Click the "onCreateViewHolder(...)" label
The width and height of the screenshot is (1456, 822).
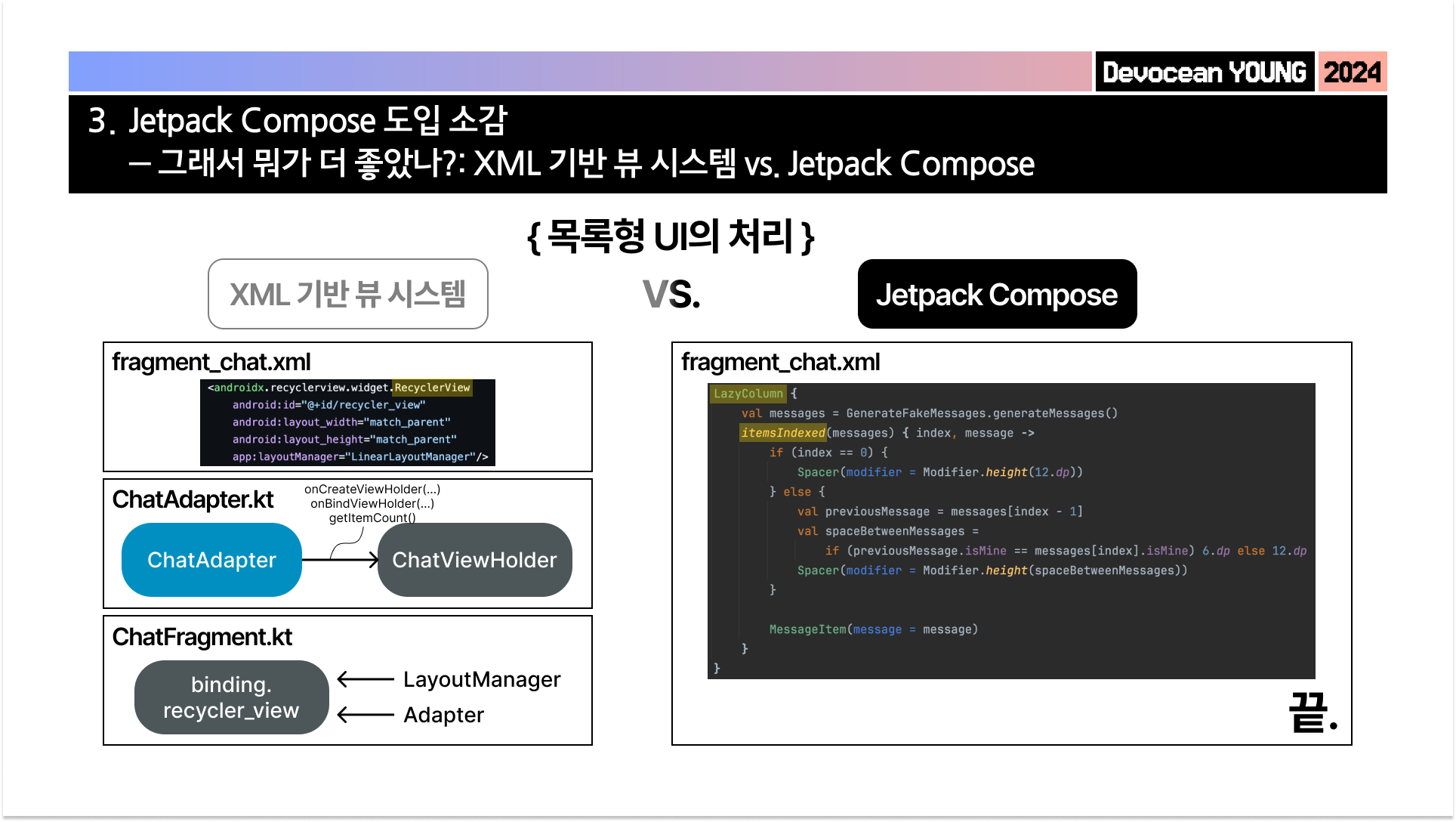click(372, 490)
